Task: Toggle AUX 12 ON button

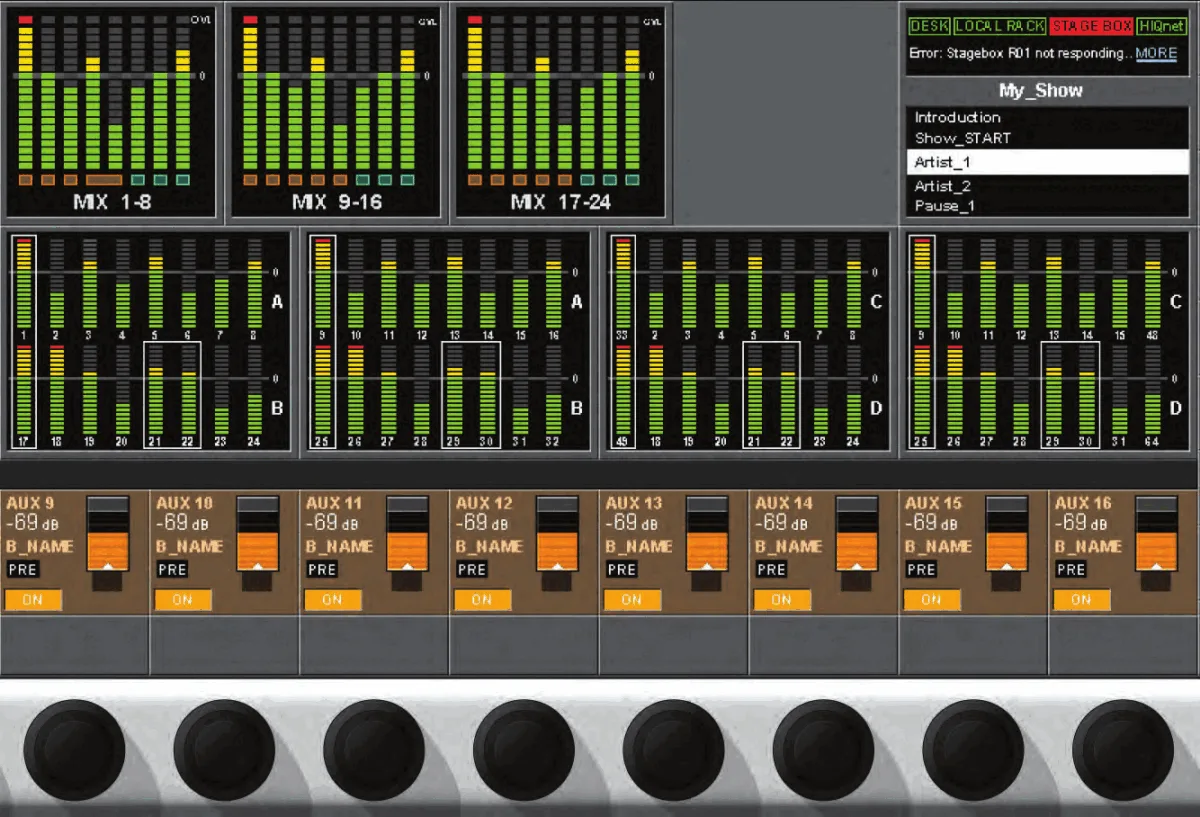Action: (x=482, y=600)
